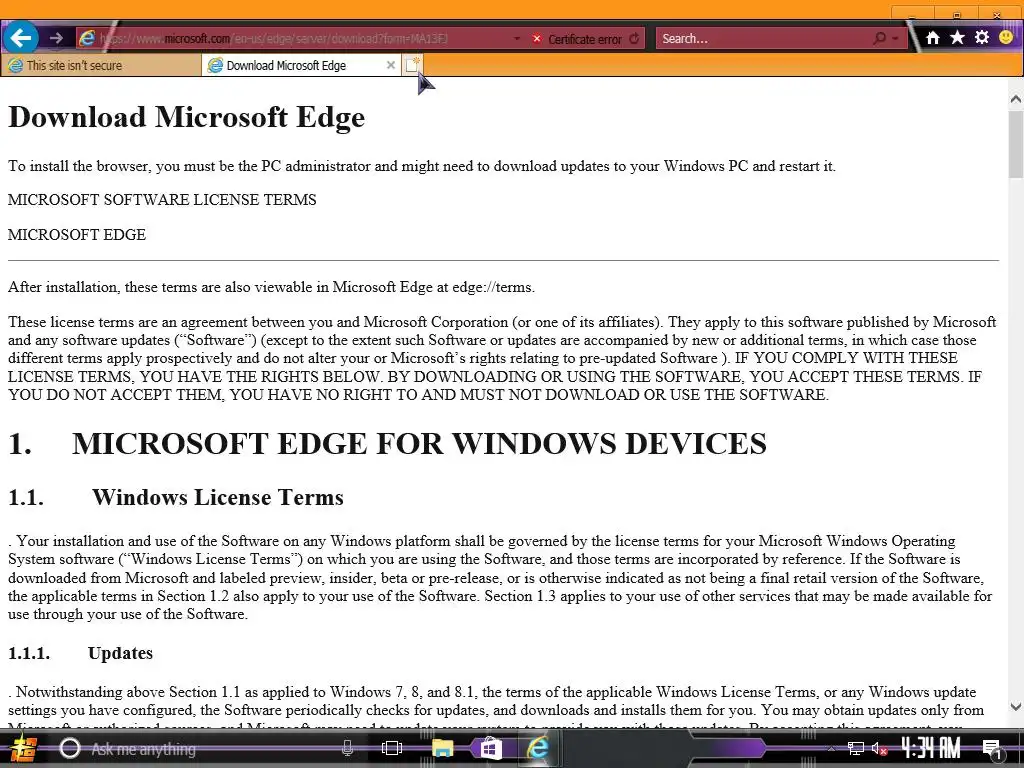Image resolution: width=1024 pixels, height=768 pixels.
Task: View the Certificate error message
Action: [584, 39]
